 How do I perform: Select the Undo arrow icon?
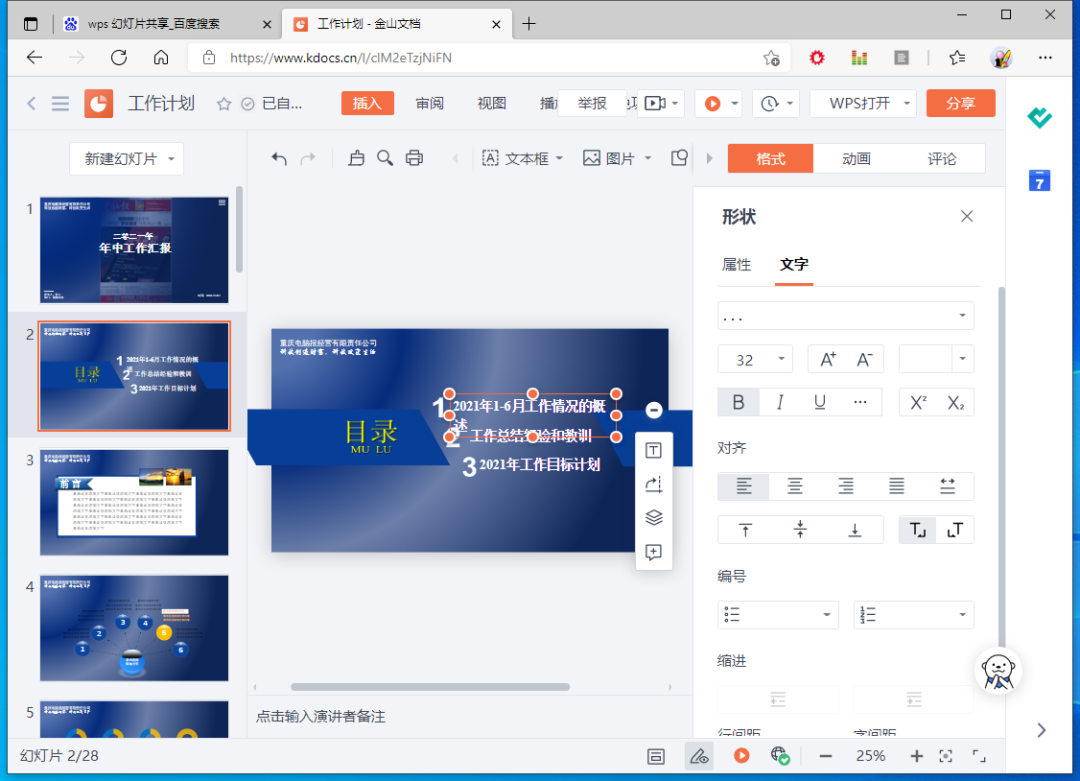point(278,157)
